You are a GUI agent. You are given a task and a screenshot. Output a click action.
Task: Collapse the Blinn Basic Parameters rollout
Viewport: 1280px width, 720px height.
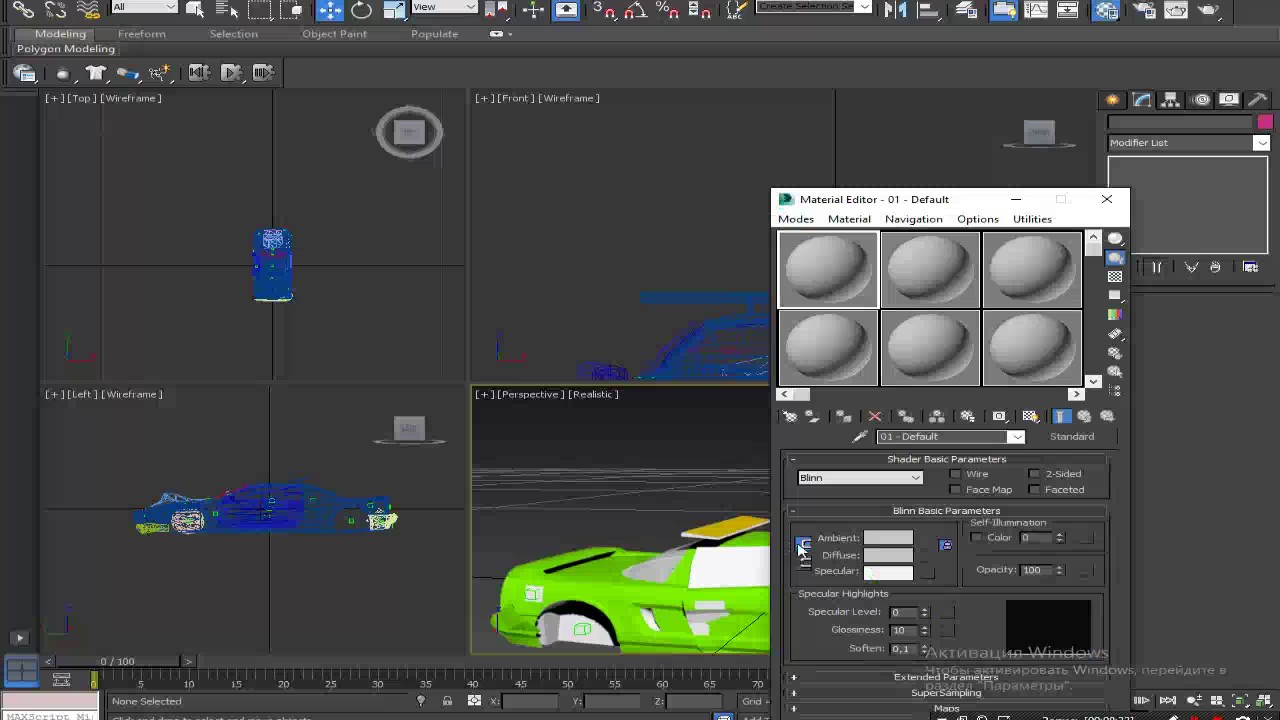946,511
